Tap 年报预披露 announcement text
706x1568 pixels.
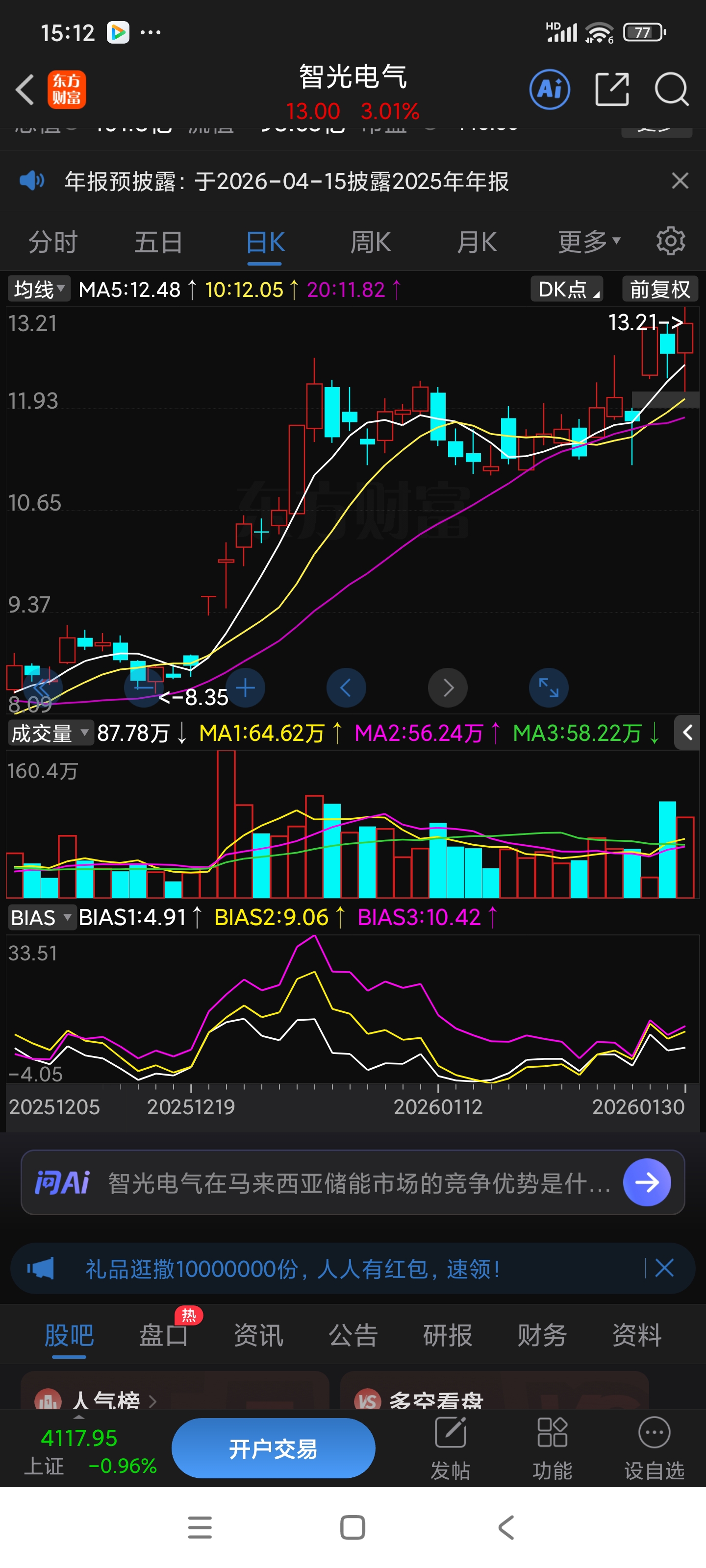click(x=286, y=181)
